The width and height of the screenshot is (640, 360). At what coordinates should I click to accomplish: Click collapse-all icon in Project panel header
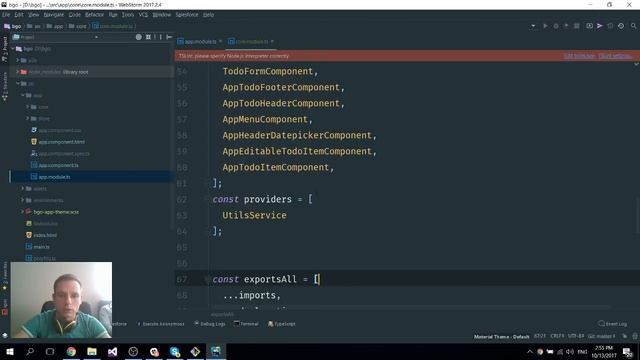click(148, 37)
